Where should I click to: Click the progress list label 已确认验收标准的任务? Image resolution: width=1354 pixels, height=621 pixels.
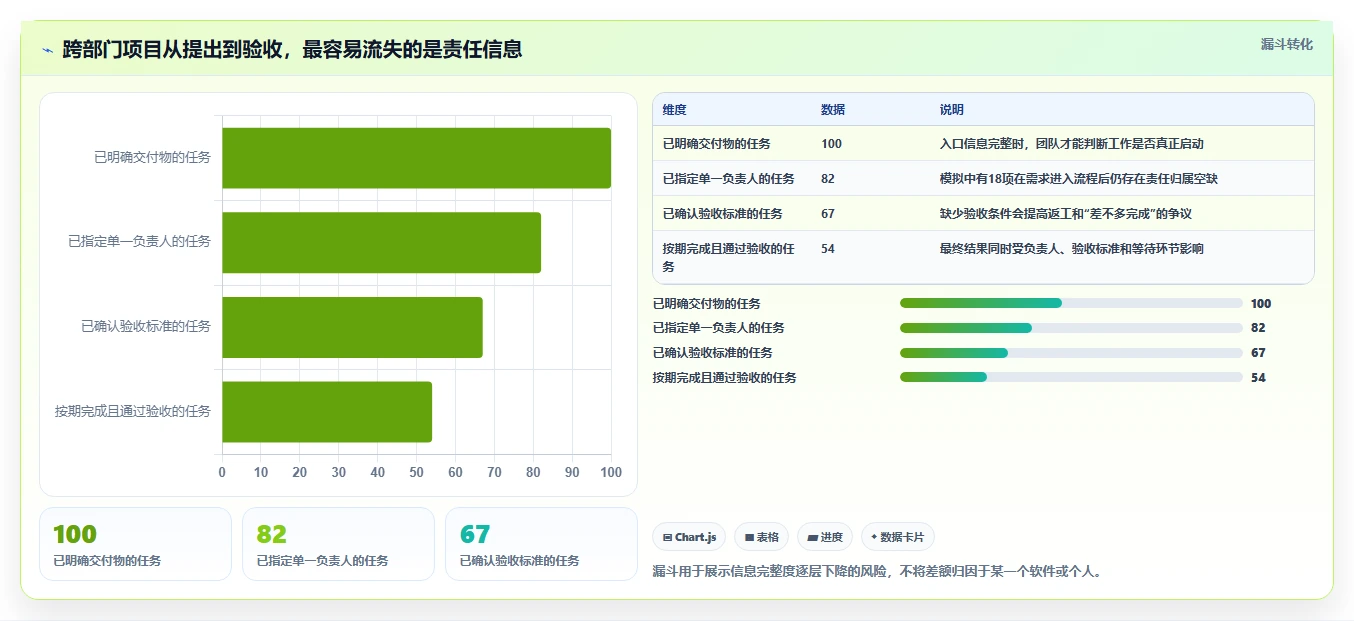(x=712, y=353)
